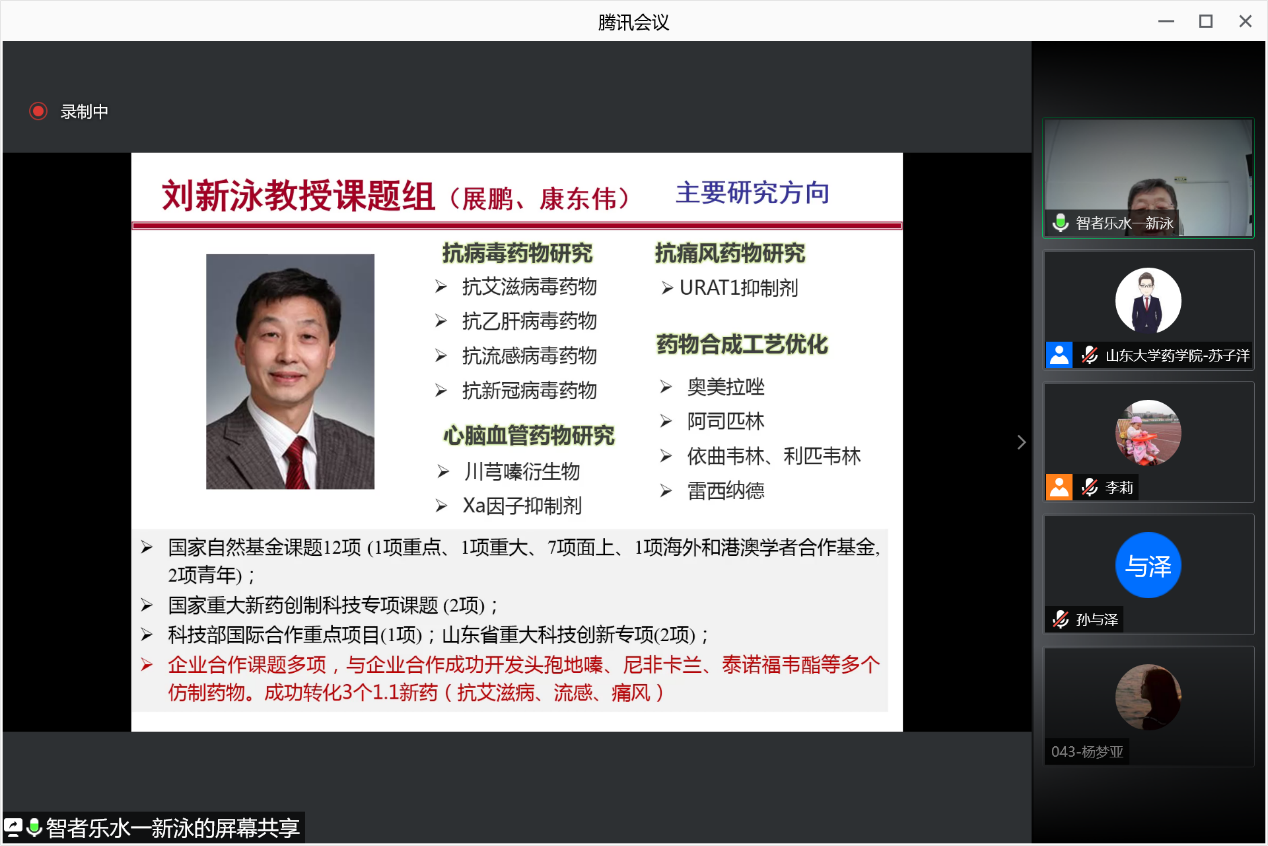Click blue person icon on 苏子洋 tile
1268x846 pixels.
(1059, 355)
